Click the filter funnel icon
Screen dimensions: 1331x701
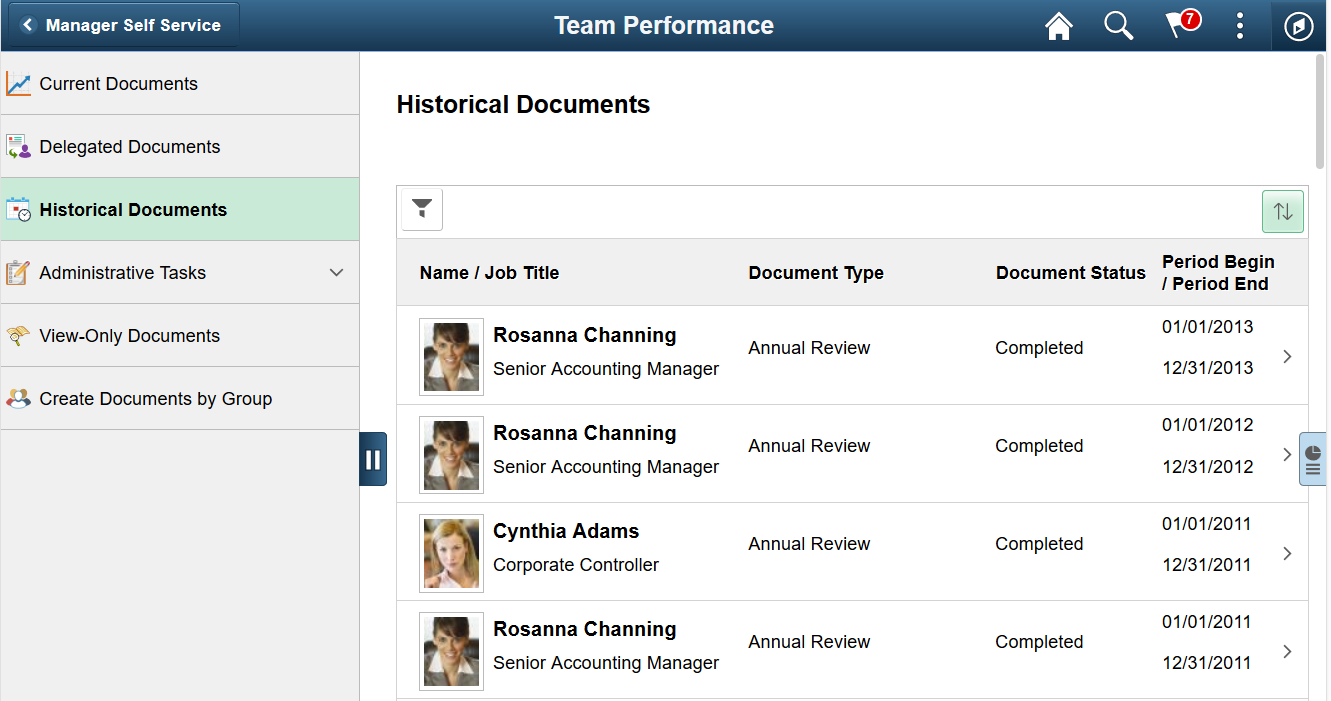tap(422, 210)
